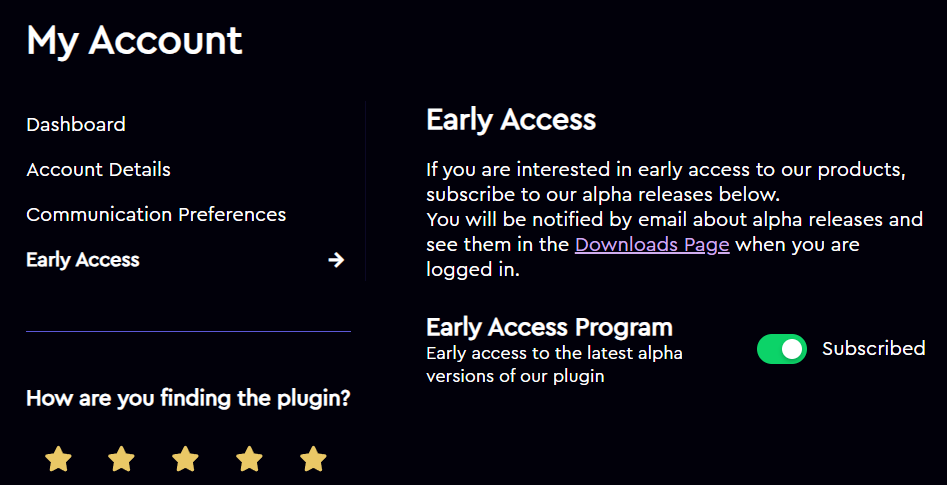Turn off the Early Access Program switch
This screenshot has width=947, height=485.
pyautogui.click(x=782, y=349)
